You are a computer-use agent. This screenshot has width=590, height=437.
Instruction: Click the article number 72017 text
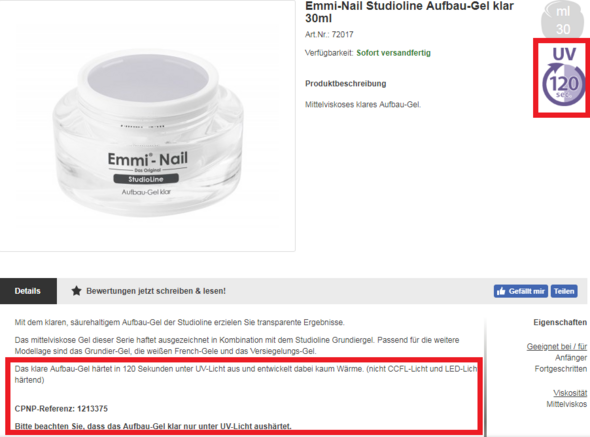pos(329,35)
